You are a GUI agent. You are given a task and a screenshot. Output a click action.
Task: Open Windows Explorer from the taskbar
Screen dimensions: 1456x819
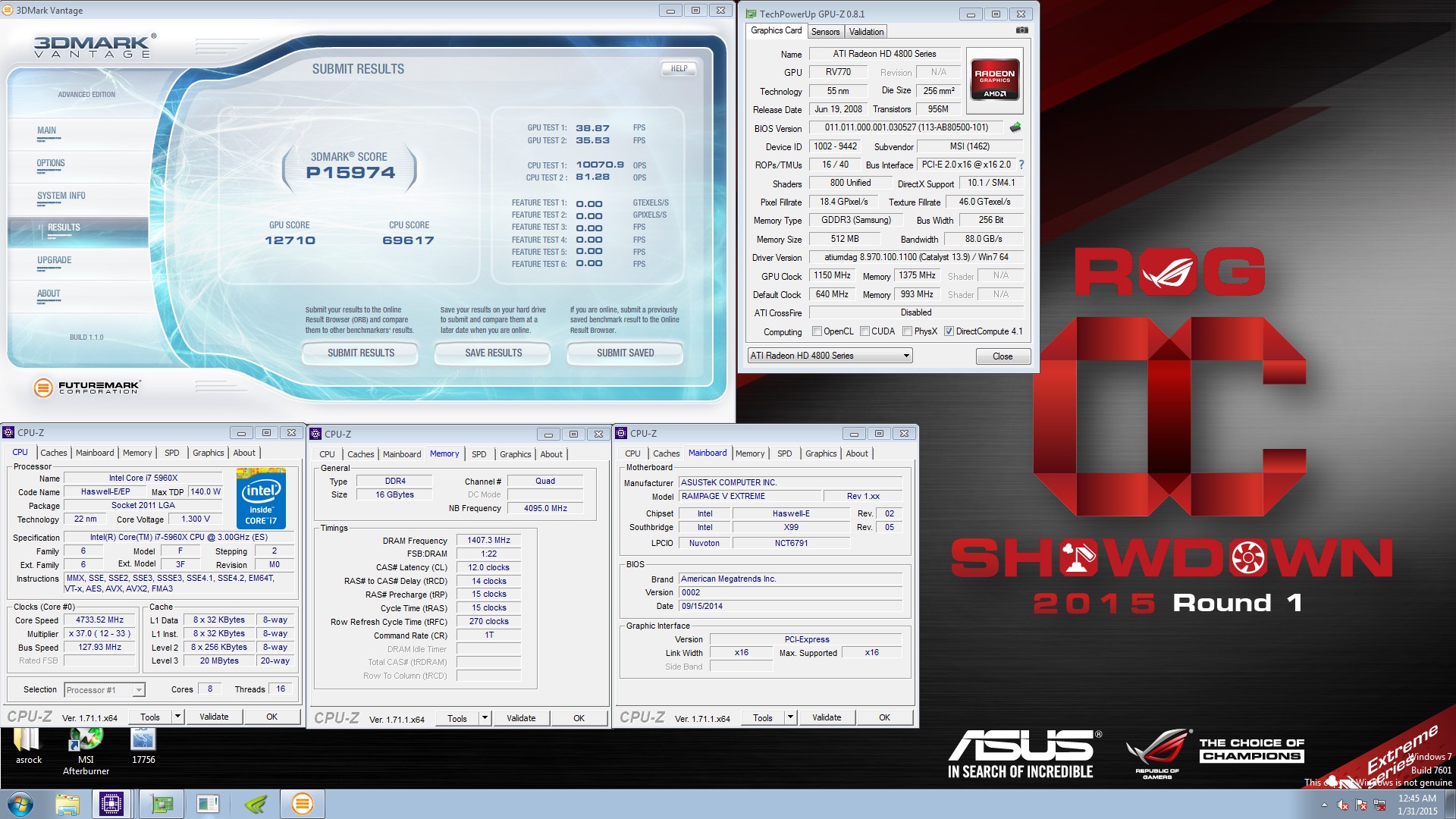[x=67, y=804]
